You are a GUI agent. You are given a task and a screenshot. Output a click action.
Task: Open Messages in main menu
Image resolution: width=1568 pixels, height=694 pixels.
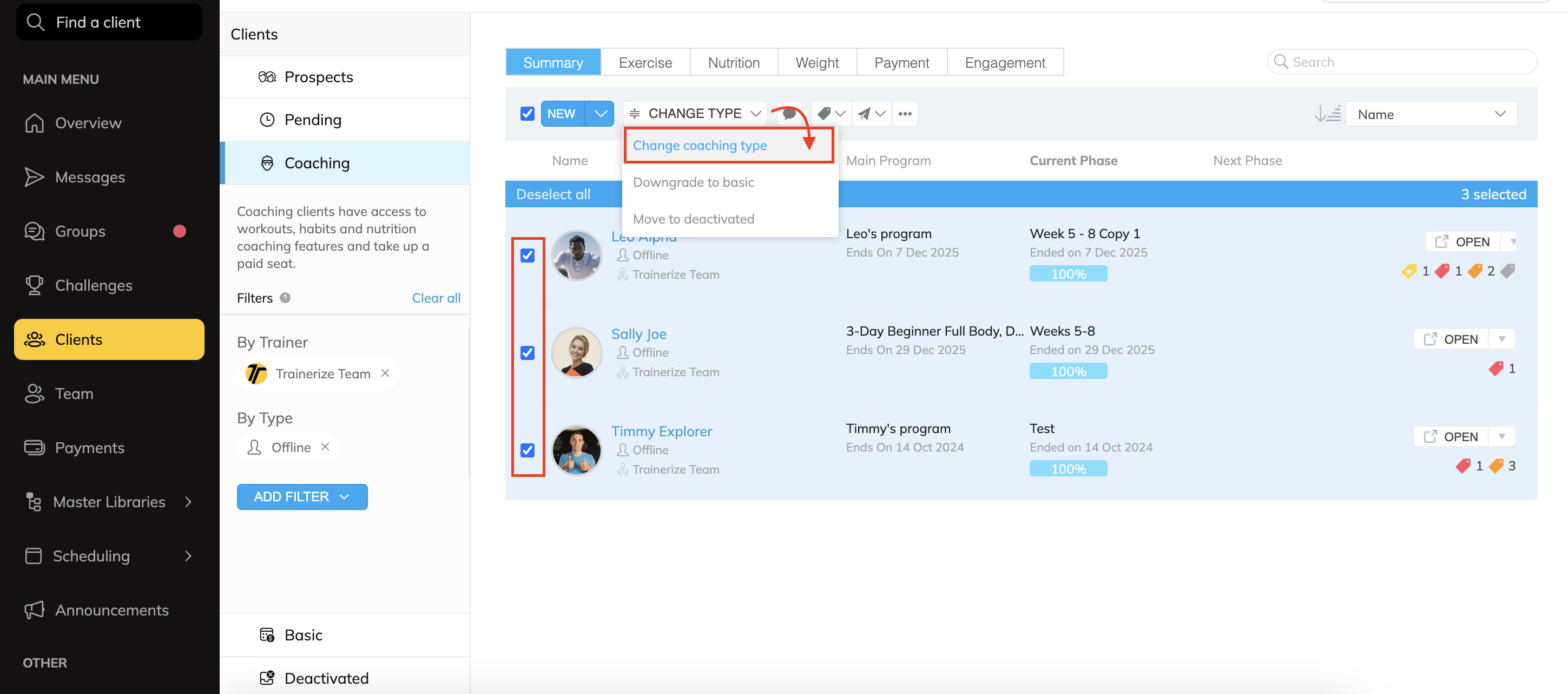pyautogui.click(x=90, y=177)
